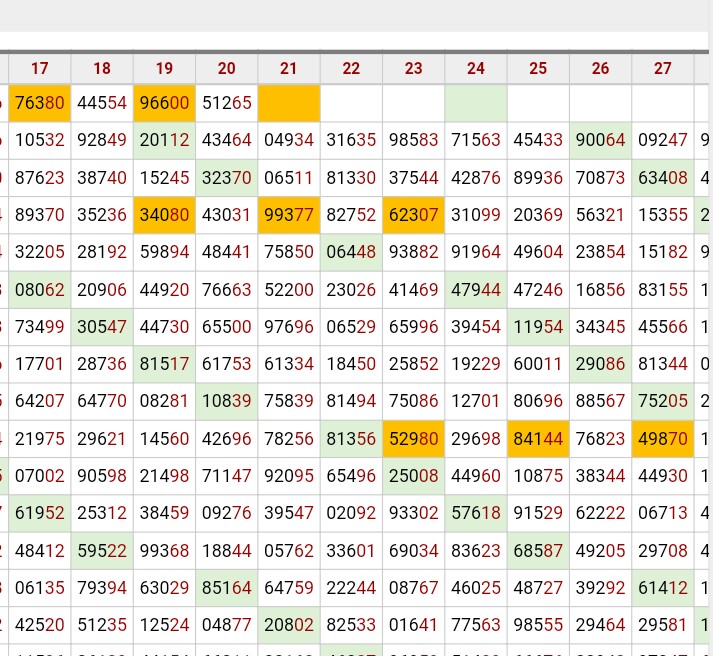Click the green cell 61412

pos(663,588)
